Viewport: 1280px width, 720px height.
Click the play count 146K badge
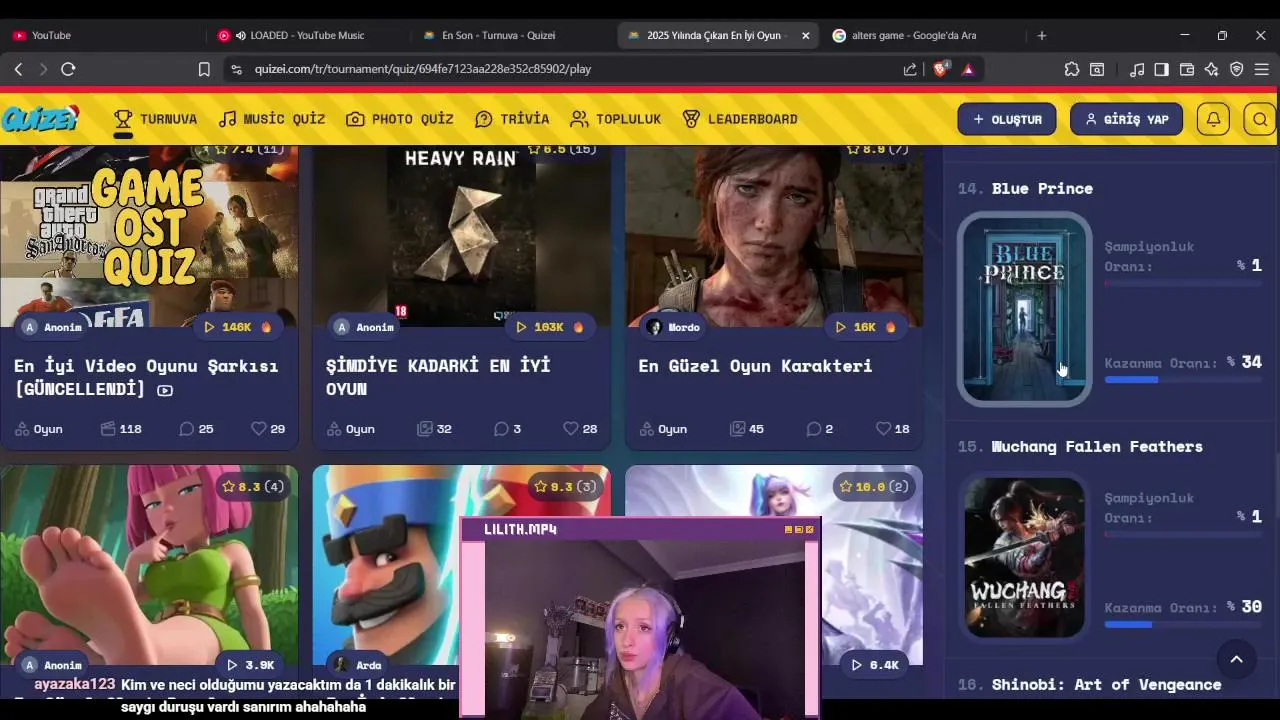tap(237, 327)
